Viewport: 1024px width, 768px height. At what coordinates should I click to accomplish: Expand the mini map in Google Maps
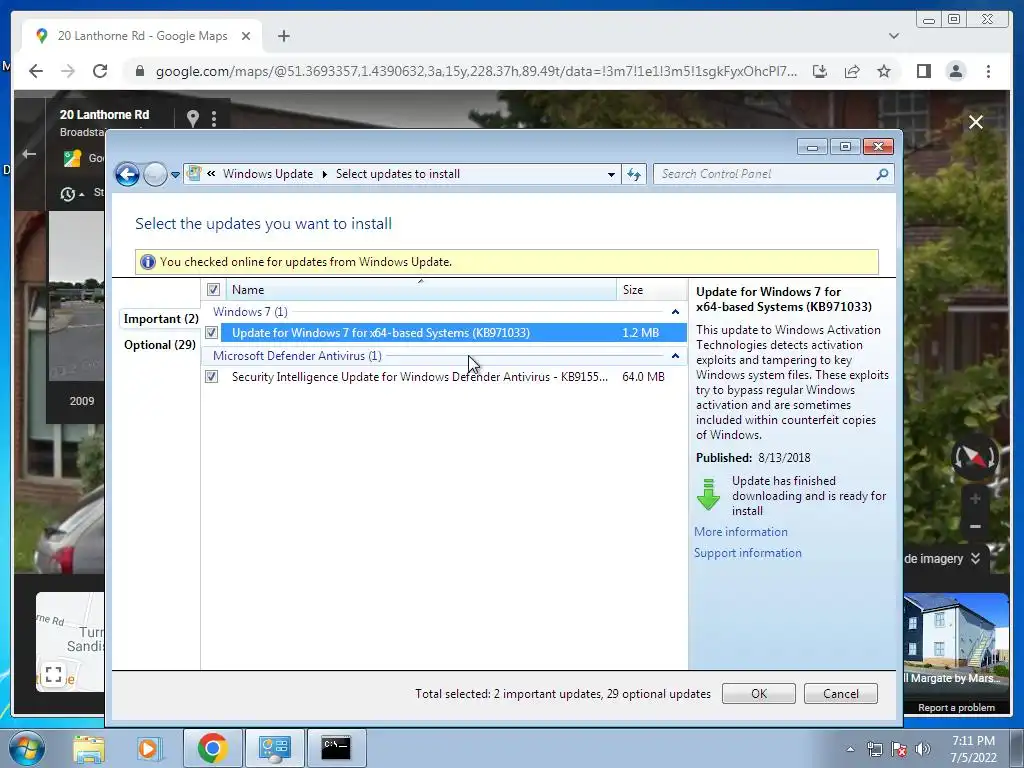click(x=54, y=673)
